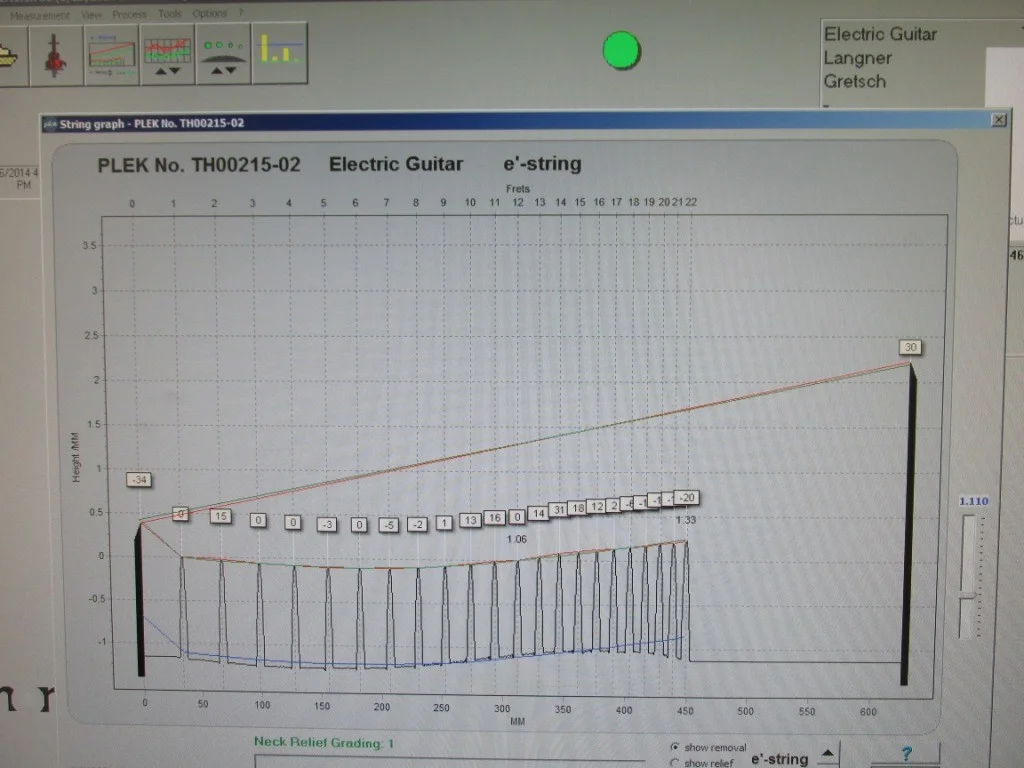Click the guitar instrument toolbar icon
Viewport: 1024px width, 768px height.
pos(55,55)
